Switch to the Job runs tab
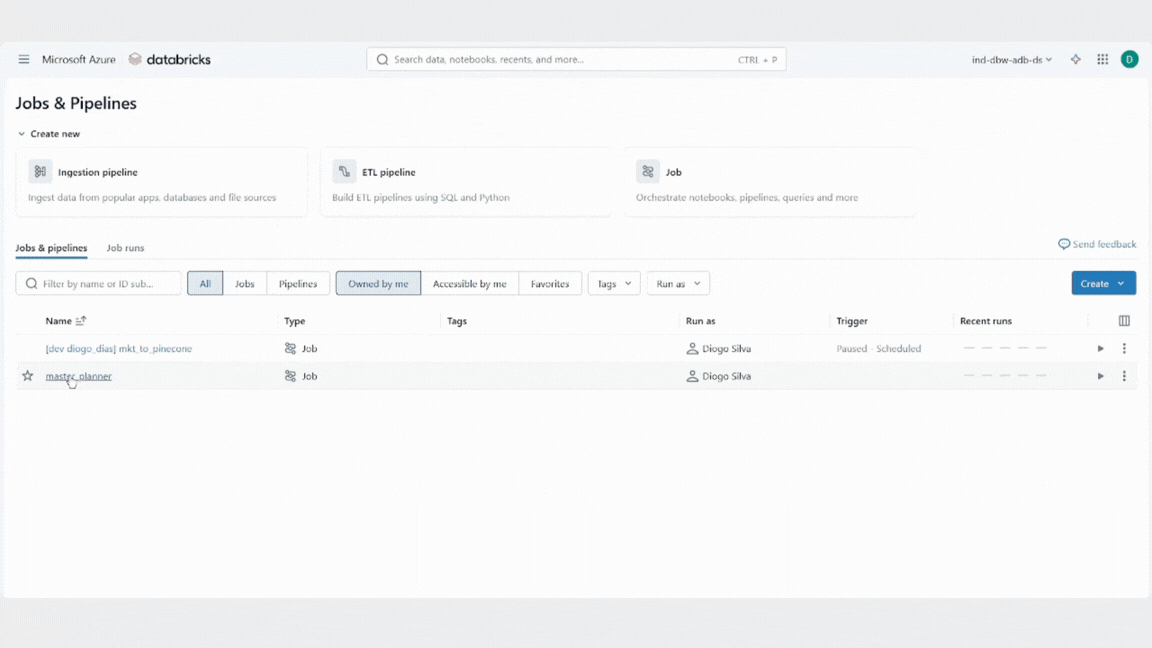1152x648 pixels. click(x=125, y=248)
